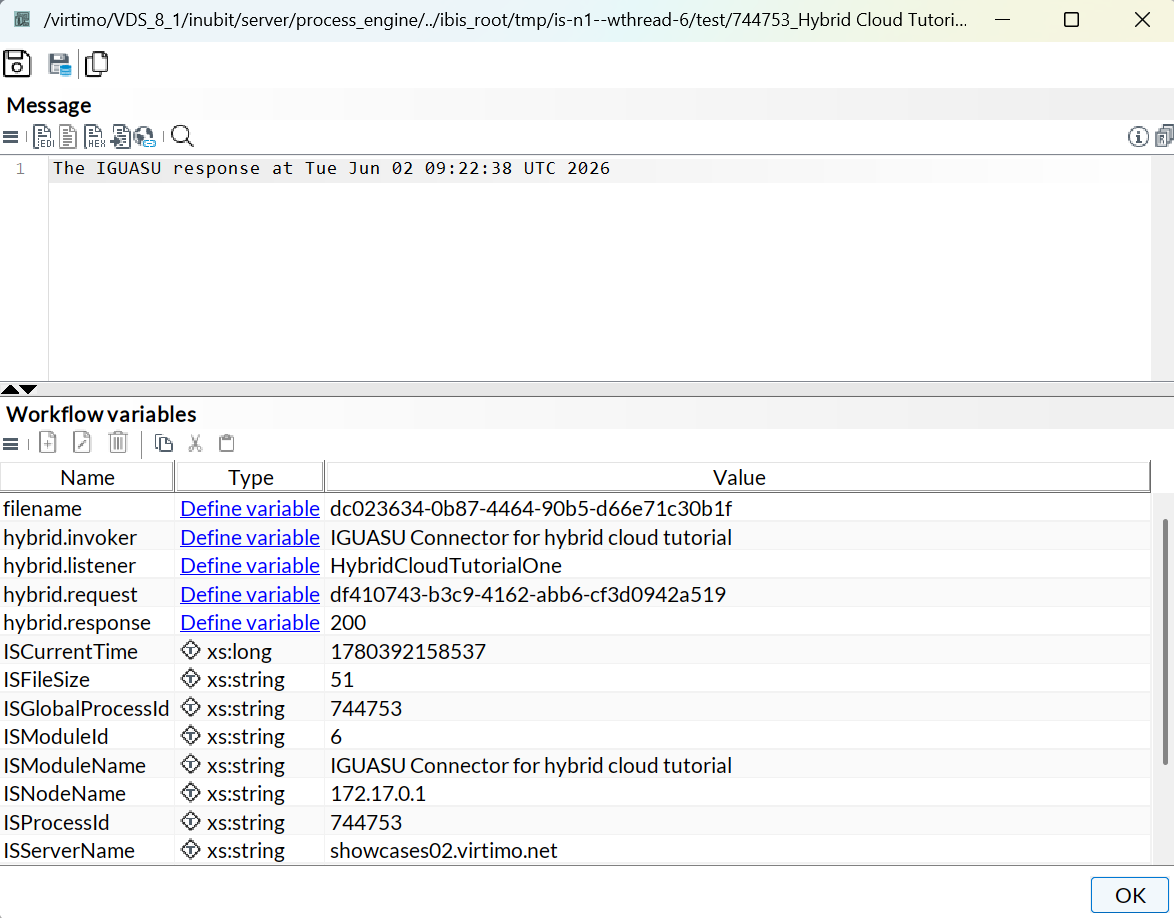1174x918 pixels.
Task: Click xs:string type icon for ISFileSize
Action: point(191,678)
